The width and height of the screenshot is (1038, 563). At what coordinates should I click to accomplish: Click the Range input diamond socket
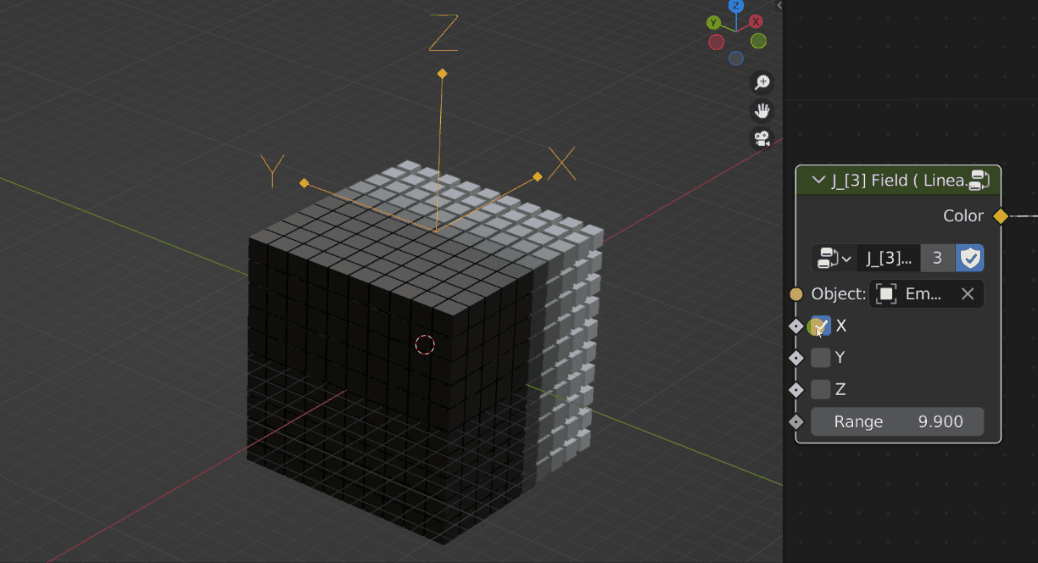(796, 422)
